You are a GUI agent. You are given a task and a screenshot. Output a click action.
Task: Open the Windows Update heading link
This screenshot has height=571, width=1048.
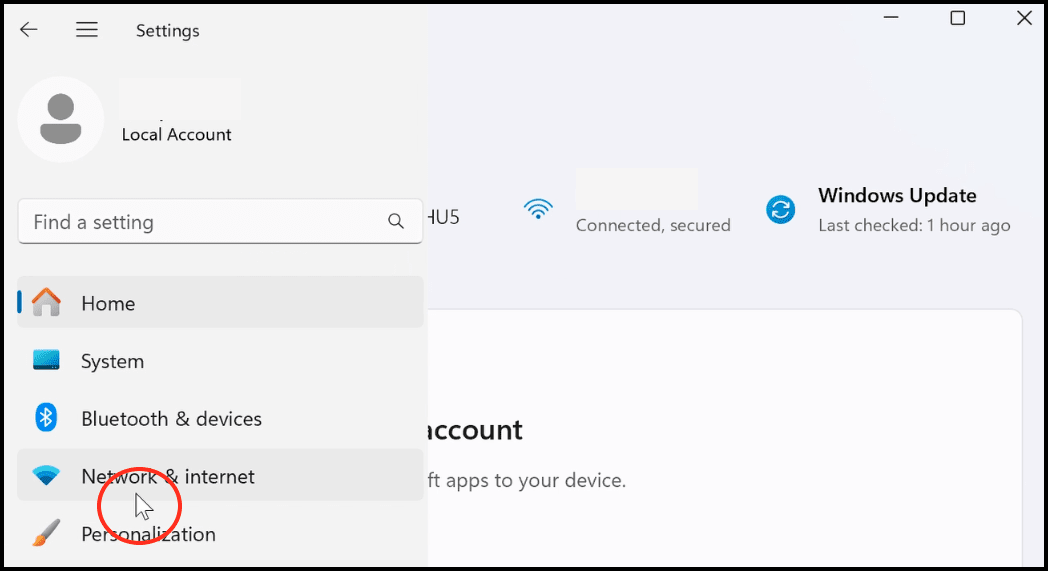tap(897, 196)
